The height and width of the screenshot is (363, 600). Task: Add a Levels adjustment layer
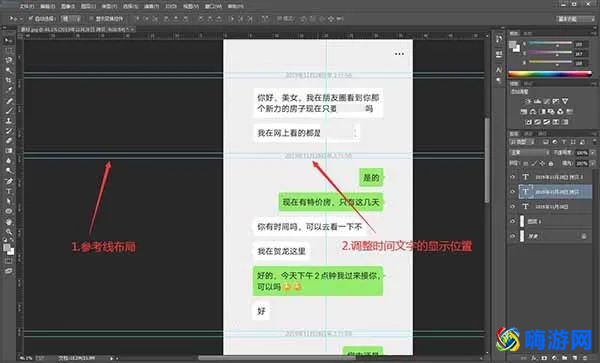537,101
